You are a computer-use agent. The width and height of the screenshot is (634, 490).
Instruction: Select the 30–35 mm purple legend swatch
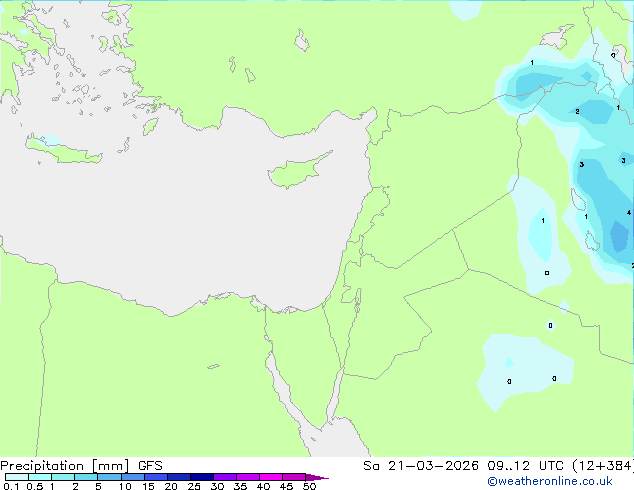[x=224, y=477]
